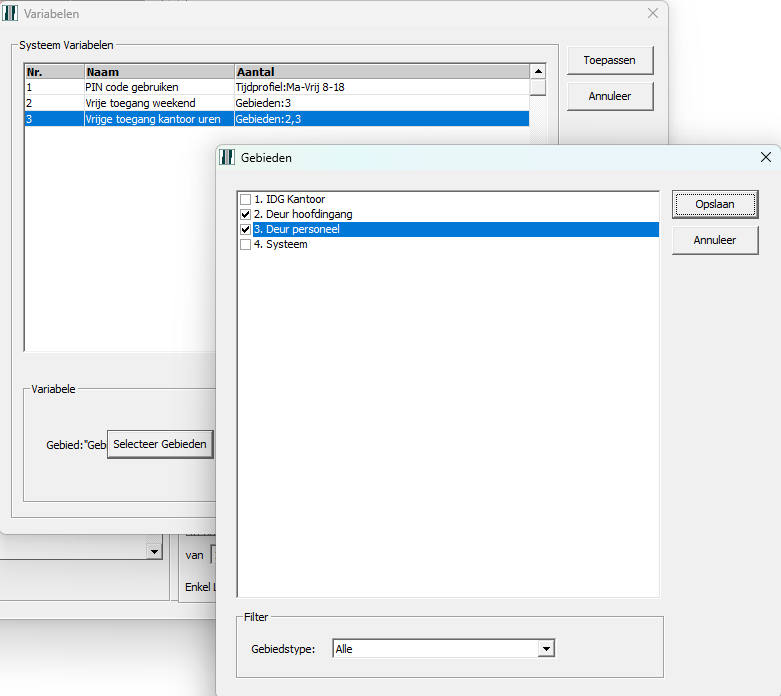Viewport: 781px width, 696px height.
Task: Click the Variabelen window title icon
Action: click(x=10, y=14)
